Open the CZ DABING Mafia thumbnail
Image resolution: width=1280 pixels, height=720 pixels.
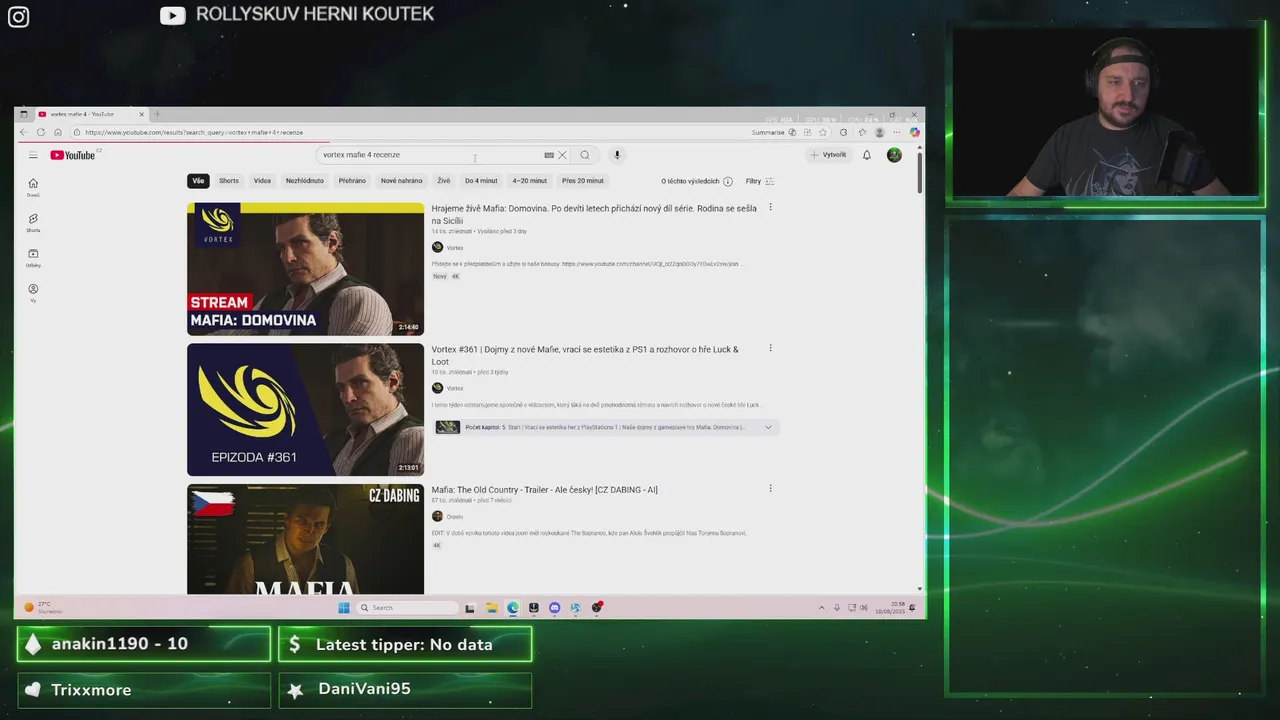(x=305, y=540)
